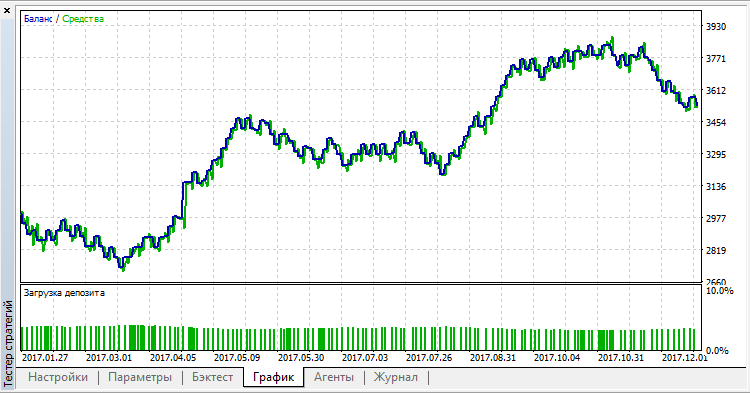Click the 3136 axis value
This screenshot has width=750, height=394.
coord(716,186)
